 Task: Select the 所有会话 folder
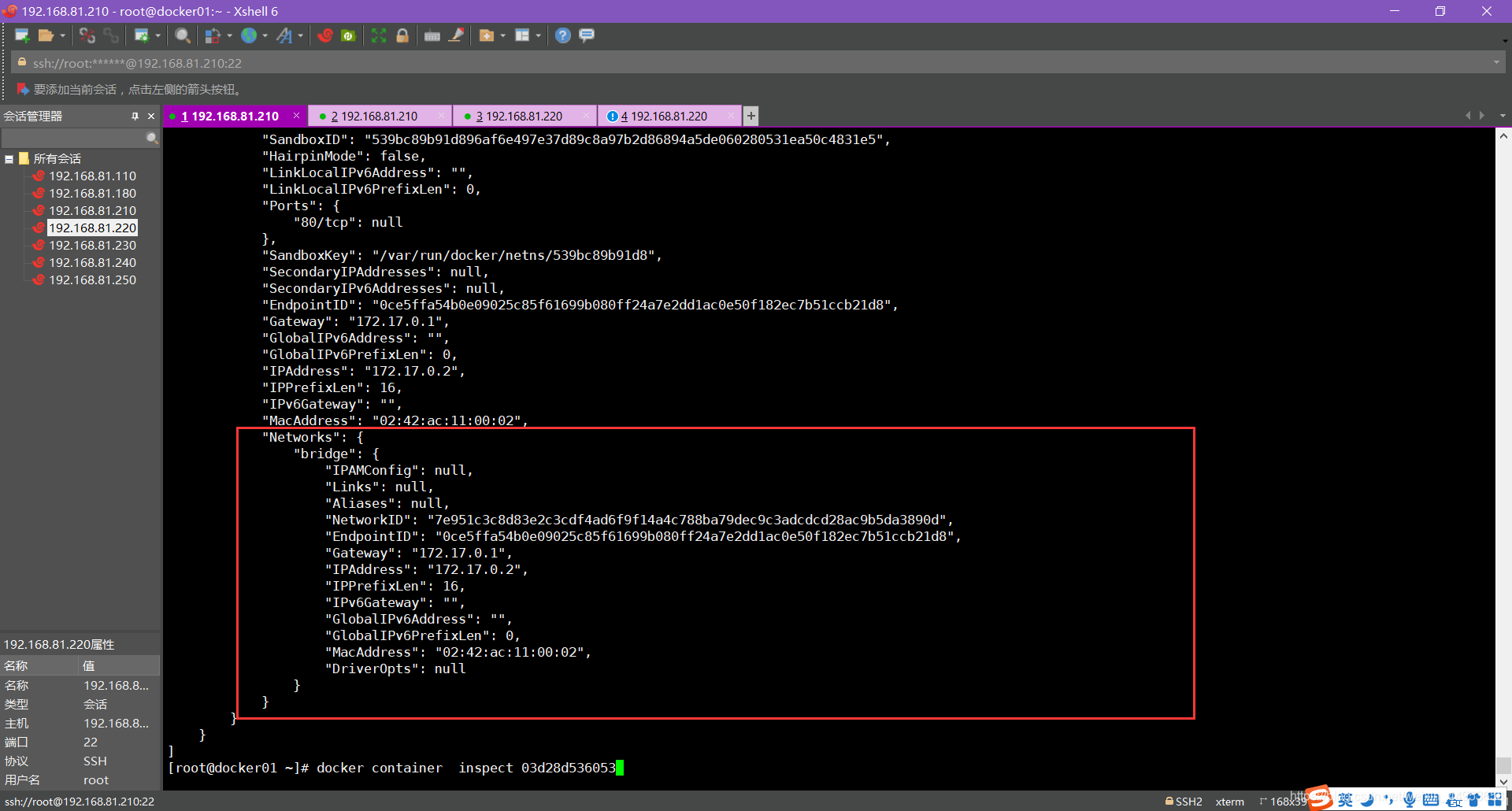(x=57, y=158)
